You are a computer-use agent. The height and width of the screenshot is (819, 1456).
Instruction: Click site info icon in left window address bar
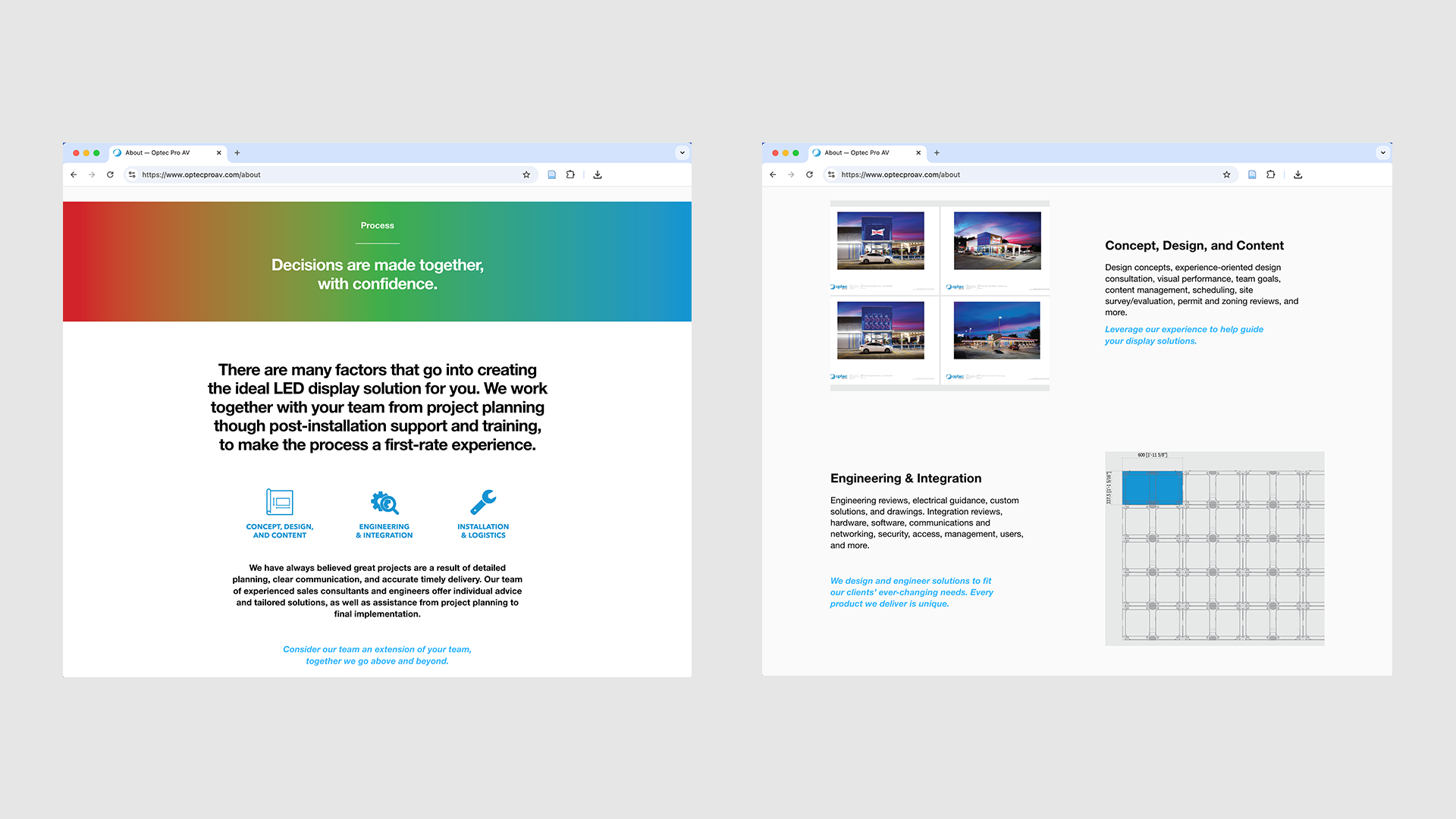[132, 174]
